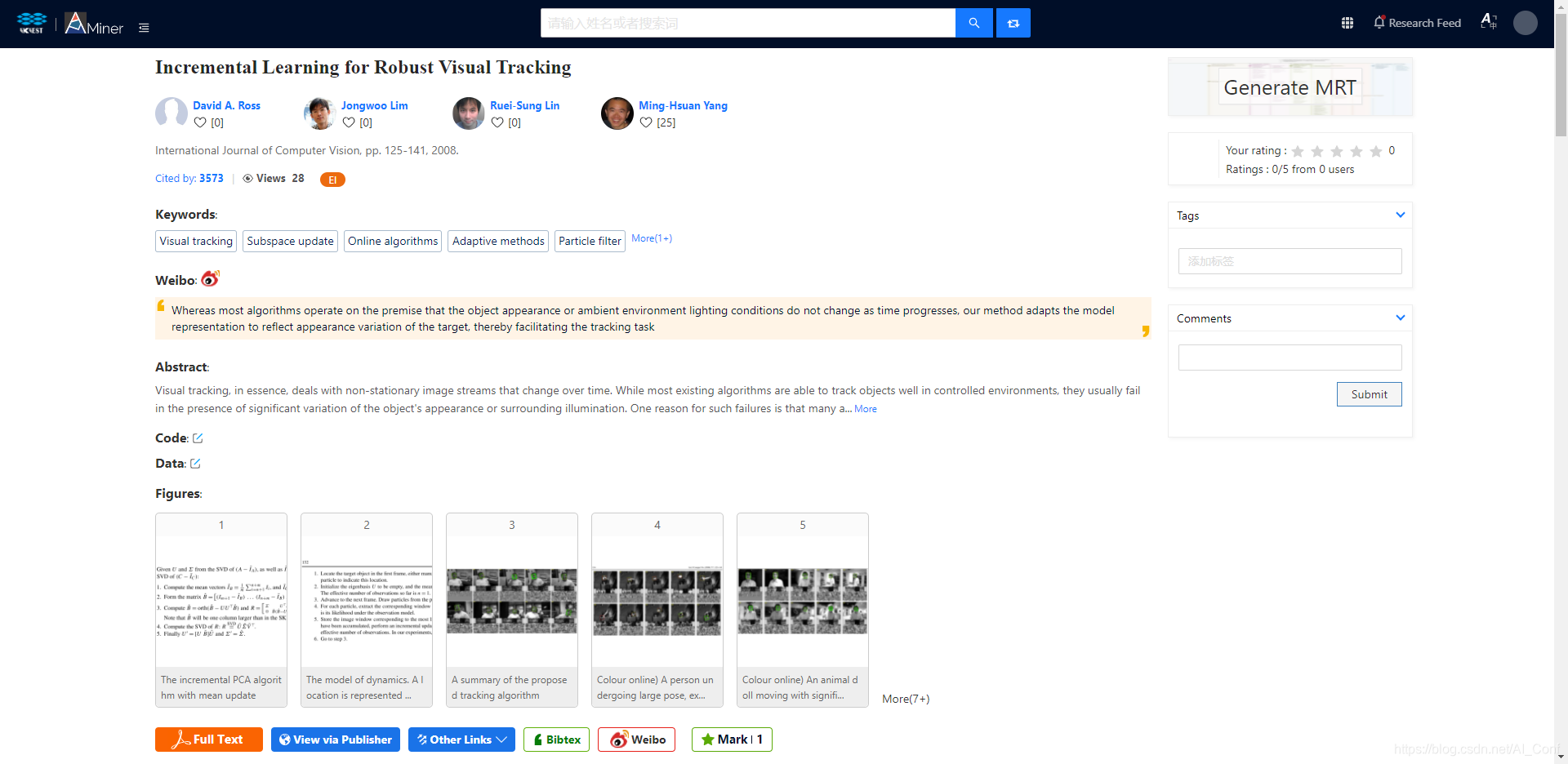
Task: Open the Other Links dropdown
Action: click(x=461, y=740)
